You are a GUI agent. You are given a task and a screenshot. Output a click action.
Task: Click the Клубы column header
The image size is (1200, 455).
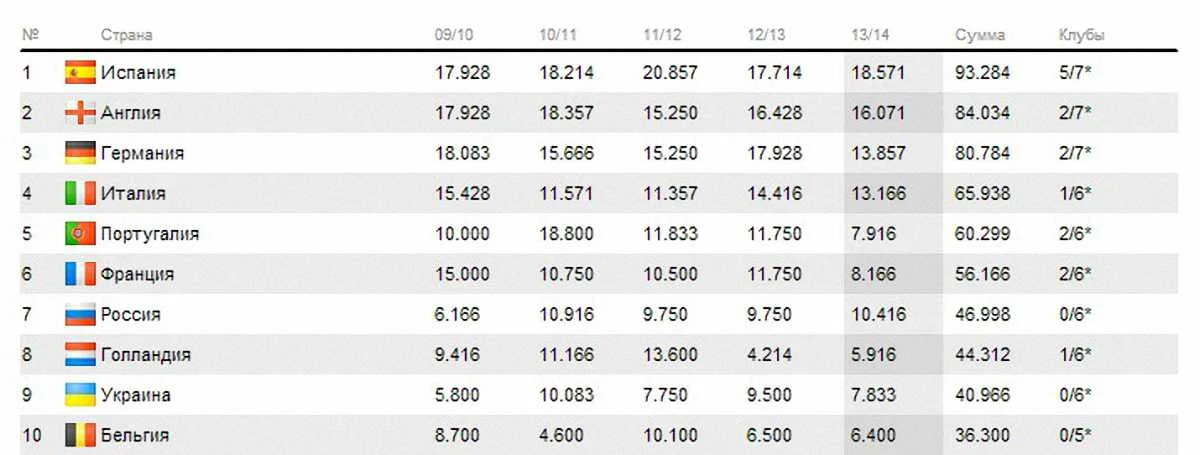coord(1081,35)
